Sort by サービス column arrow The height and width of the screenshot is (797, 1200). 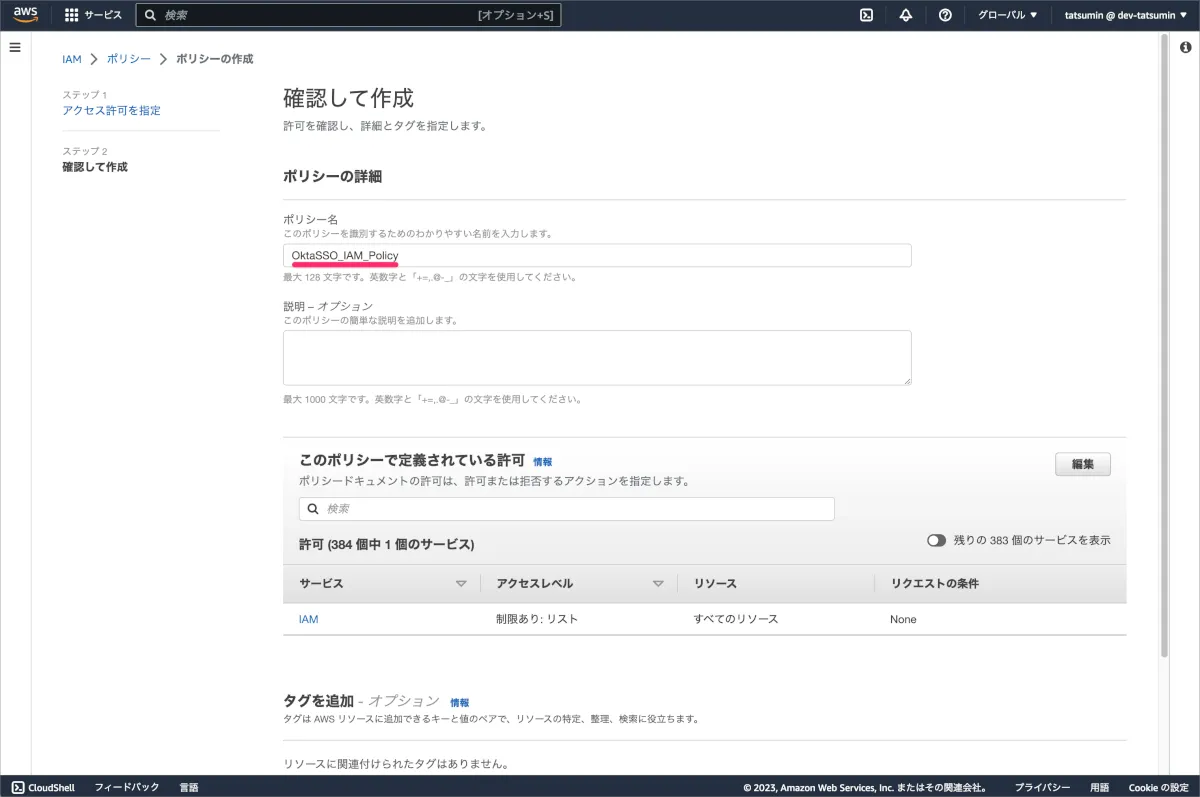(461, 583)
